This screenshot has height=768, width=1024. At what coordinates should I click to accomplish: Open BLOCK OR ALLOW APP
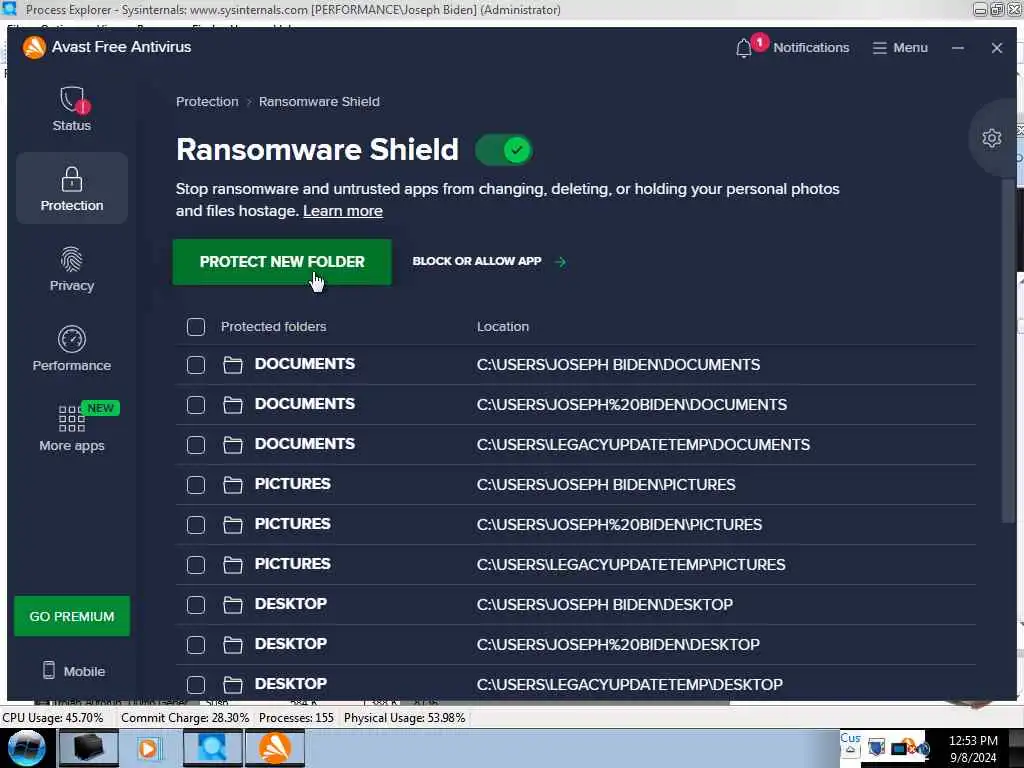point(489,261)
